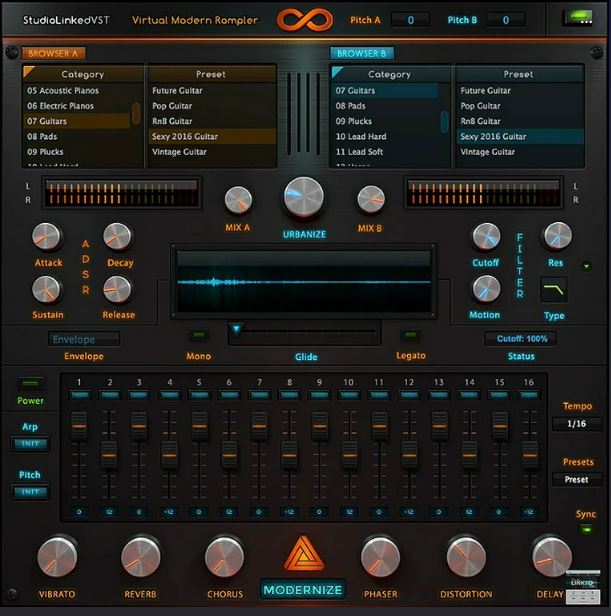Image resolution: width=611 pixels, height=616 pixels.
Task: Click the MIX B knob
Action: point(371,200)
